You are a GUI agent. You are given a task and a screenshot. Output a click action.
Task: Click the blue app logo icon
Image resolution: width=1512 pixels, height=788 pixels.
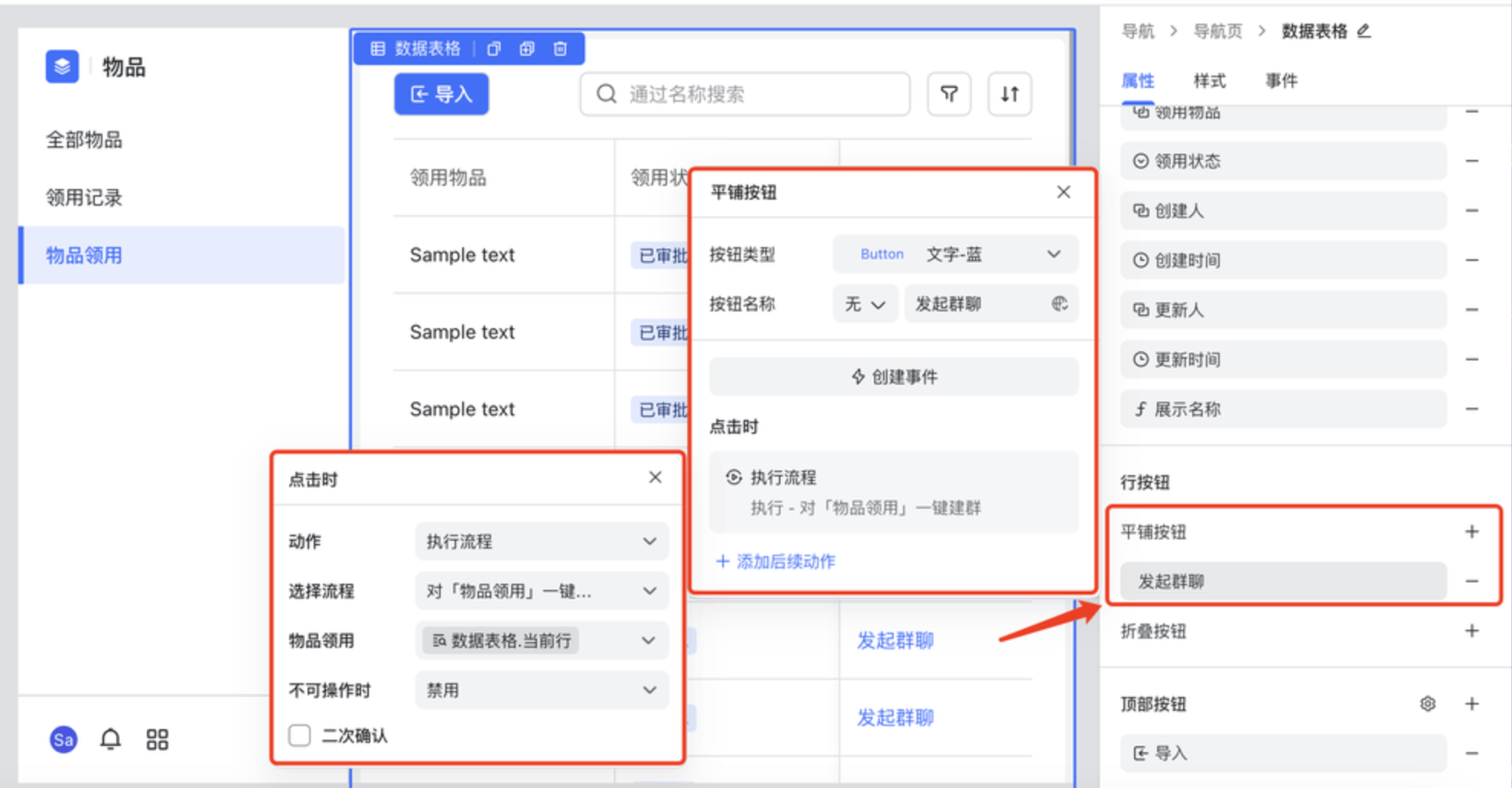pos(62,67)
